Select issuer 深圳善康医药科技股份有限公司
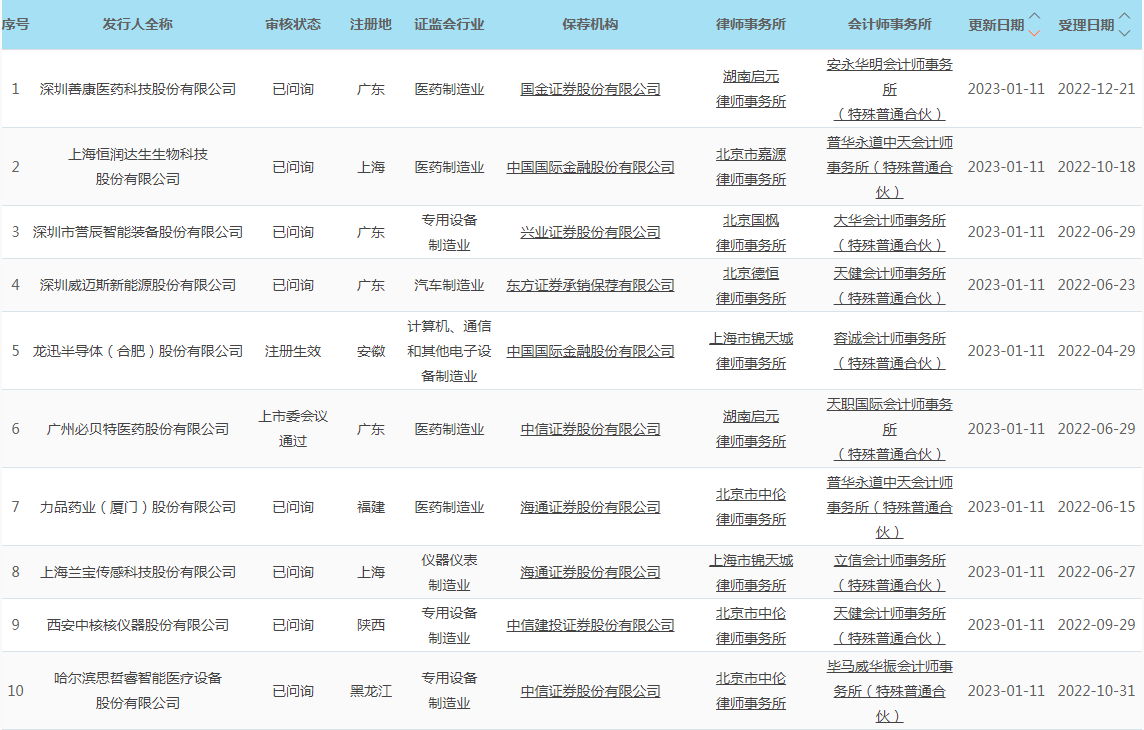Image resolution: width=1144 pixels, height=730 pixels. 138,89
